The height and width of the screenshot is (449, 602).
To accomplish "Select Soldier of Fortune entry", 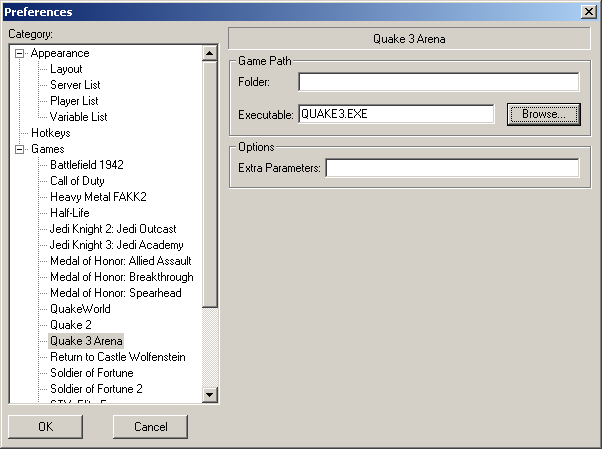I will pyautogui.click(x=92, y=373).
